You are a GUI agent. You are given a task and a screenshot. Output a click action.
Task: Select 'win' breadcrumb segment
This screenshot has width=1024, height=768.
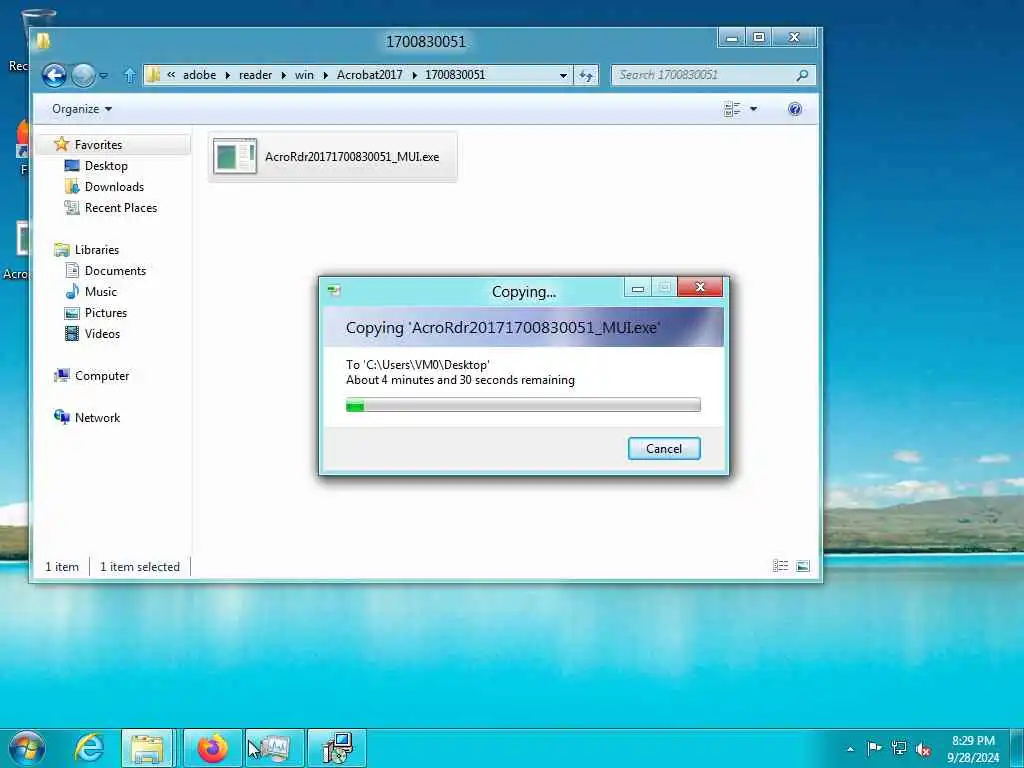click(x=304, y=74)
